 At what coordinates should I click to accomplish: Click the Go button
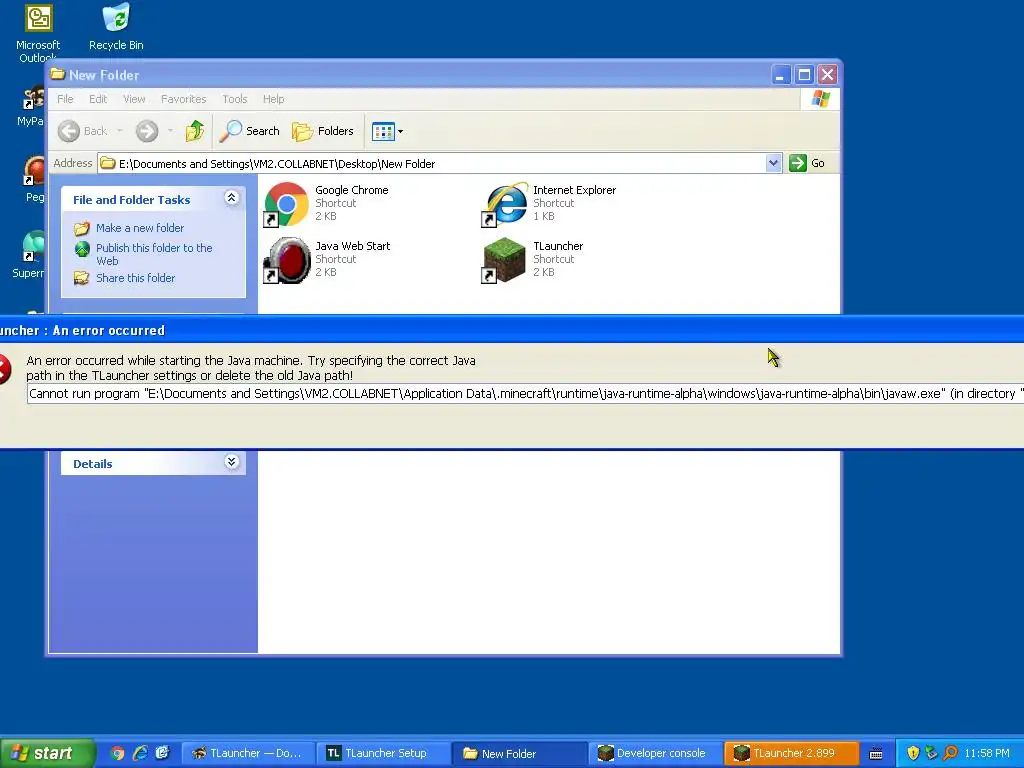pos(807,163)
